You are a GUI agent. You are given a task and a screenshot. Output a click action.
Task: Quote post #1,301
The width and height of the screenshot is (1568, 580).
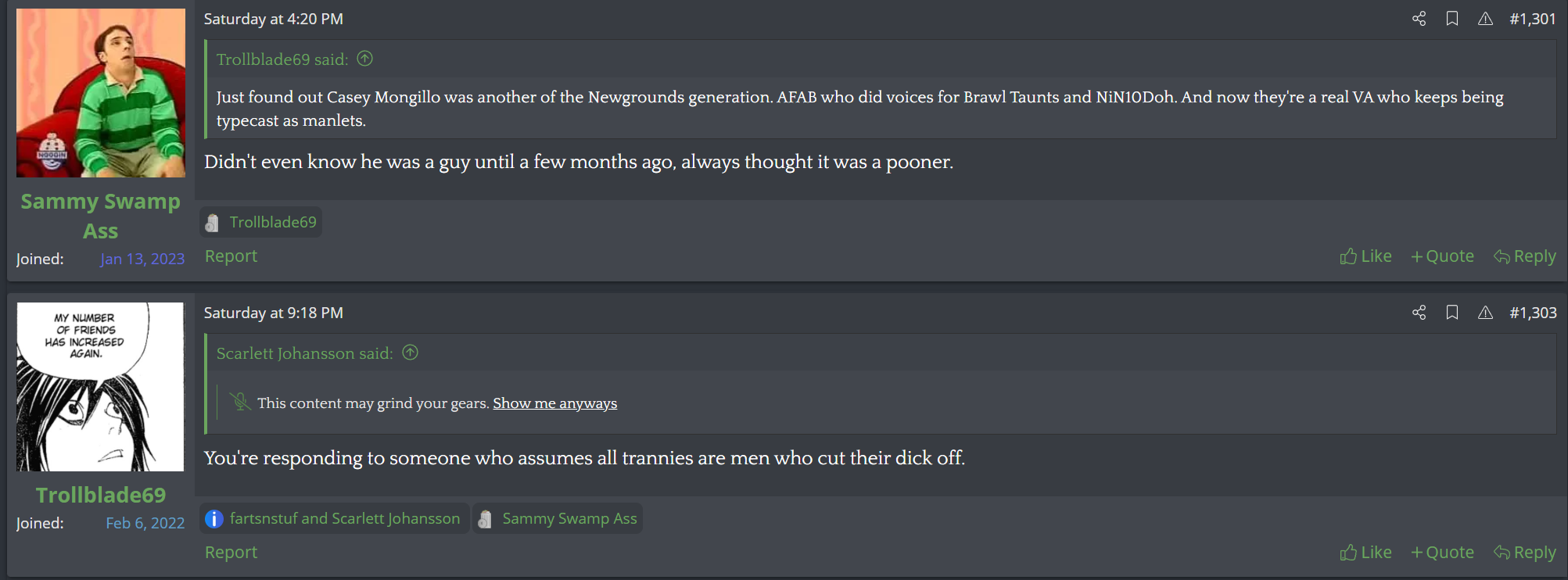click(x=1442, y=256)
